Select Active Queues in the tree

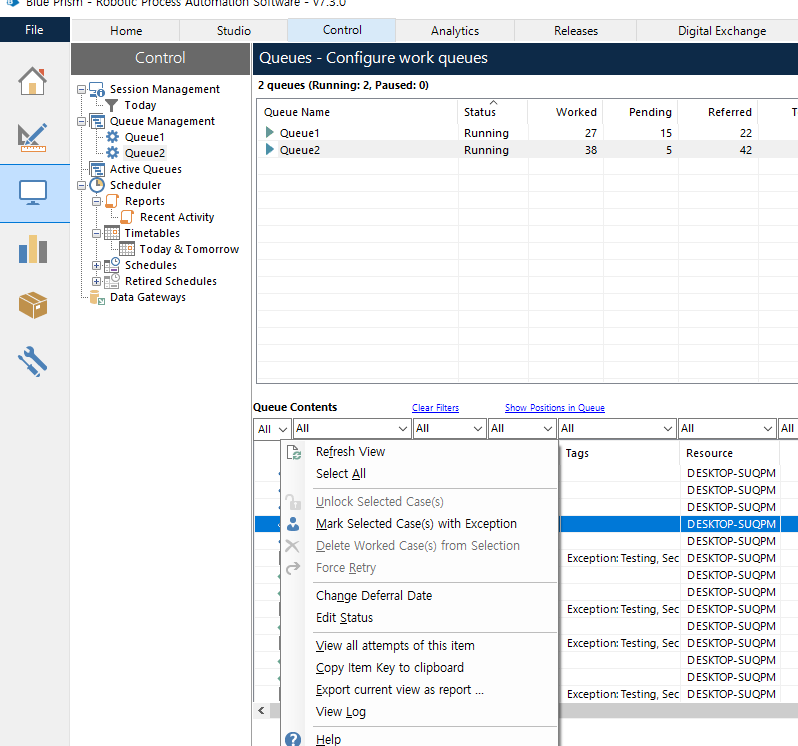pyautogui.click(x=146, y=169)
